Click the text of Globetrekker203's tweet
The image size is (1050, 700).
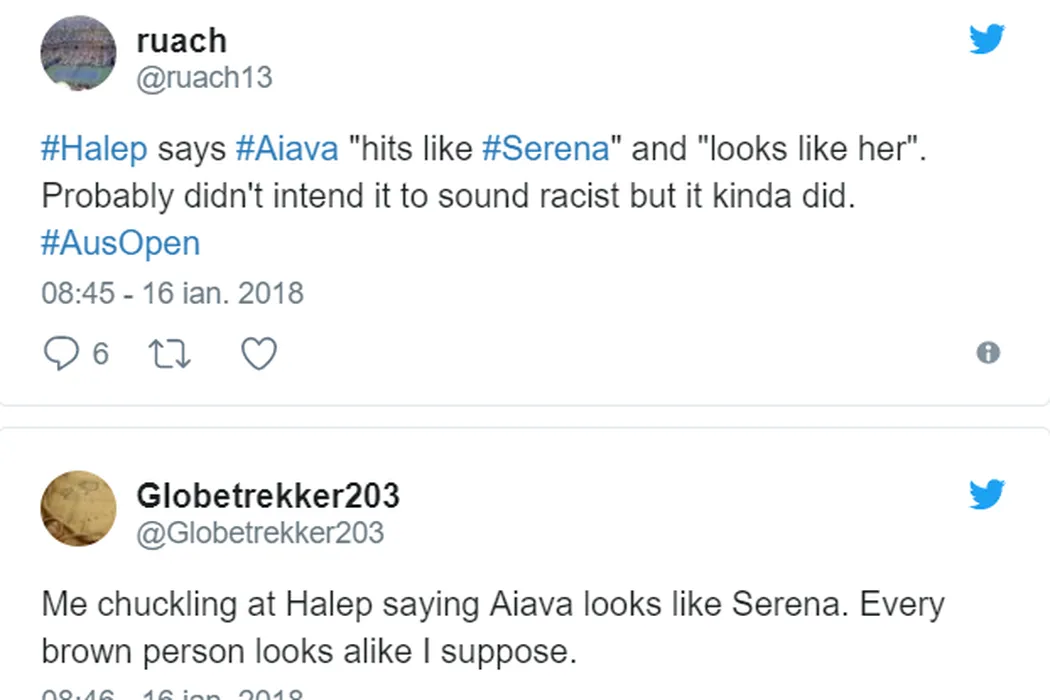(490, 627)
